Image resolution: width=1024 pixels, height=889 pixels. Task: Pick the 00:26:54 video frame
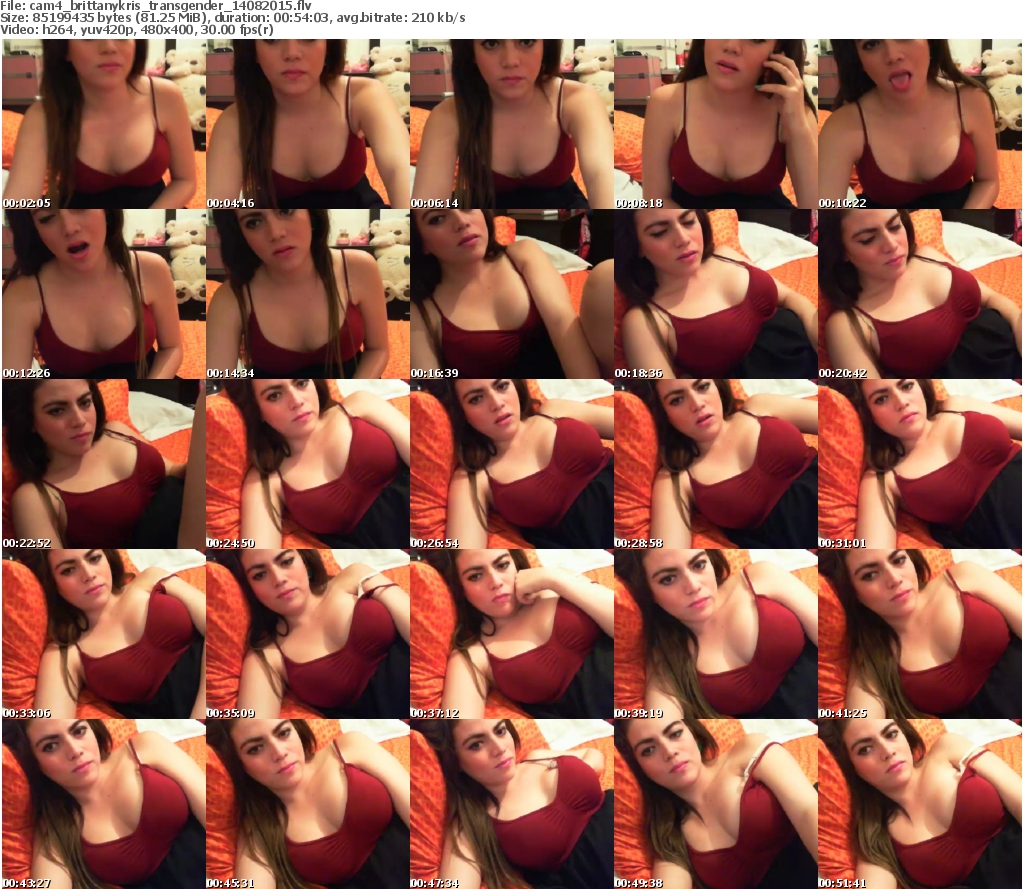(x=511, y=464)
